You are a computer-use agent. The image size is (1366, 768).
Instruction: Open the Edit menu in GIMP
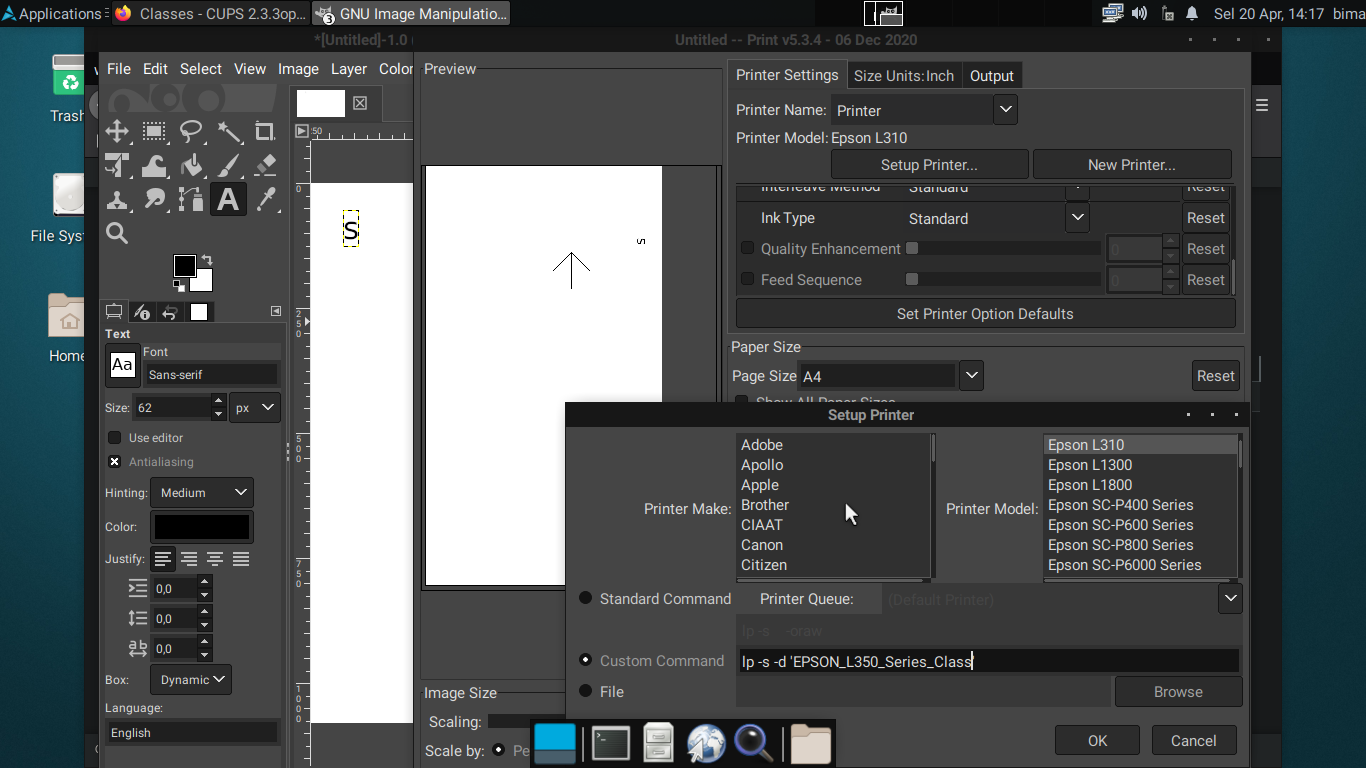155,69
